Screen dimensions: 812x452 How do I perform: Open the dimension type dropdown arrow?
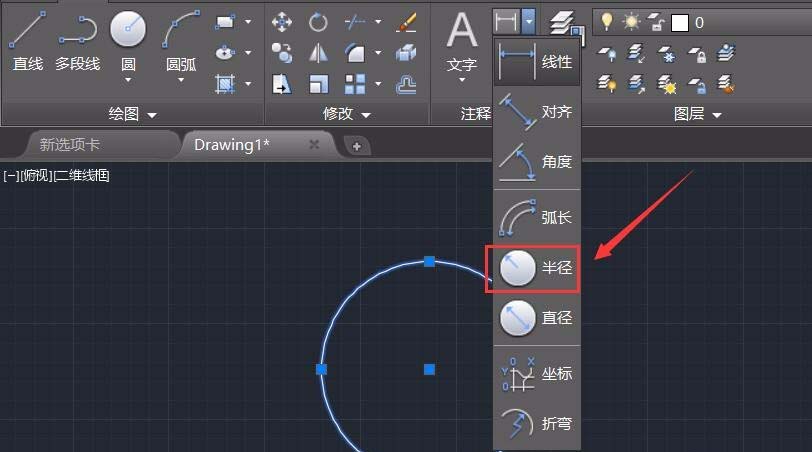click(528, 22)
